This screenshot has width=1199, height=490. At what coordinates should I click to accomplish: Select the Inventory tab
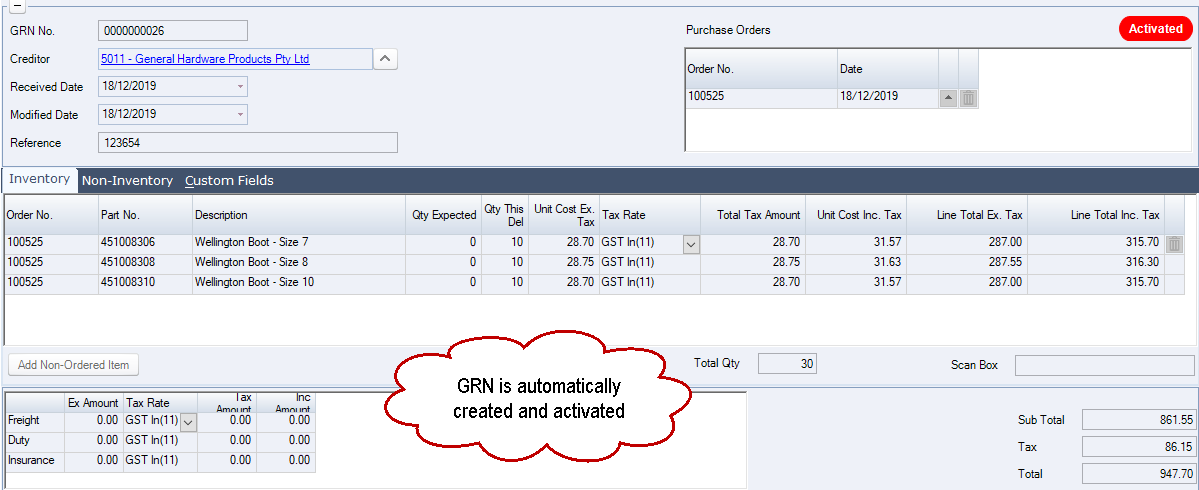click(40, 179)
